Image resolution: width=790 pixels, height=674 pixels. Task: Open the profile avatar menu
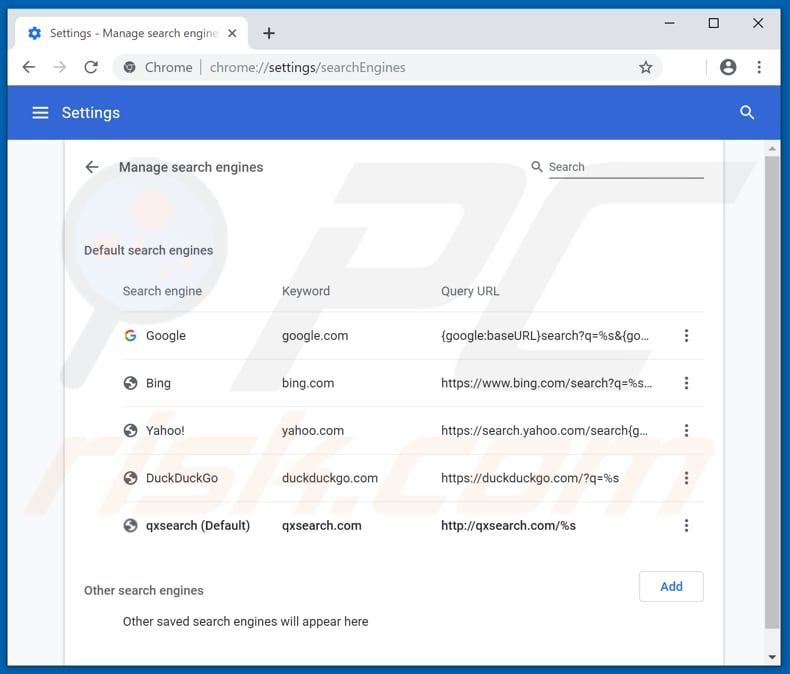(x=728, y=67)
